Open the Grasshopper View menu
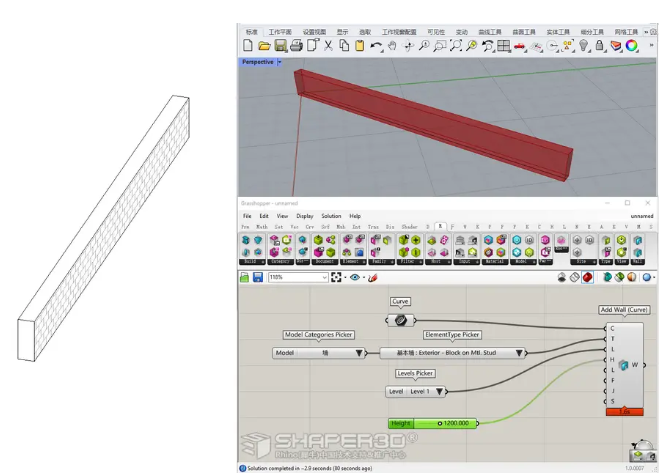This screenshot has height=476, width=659. 282,216
